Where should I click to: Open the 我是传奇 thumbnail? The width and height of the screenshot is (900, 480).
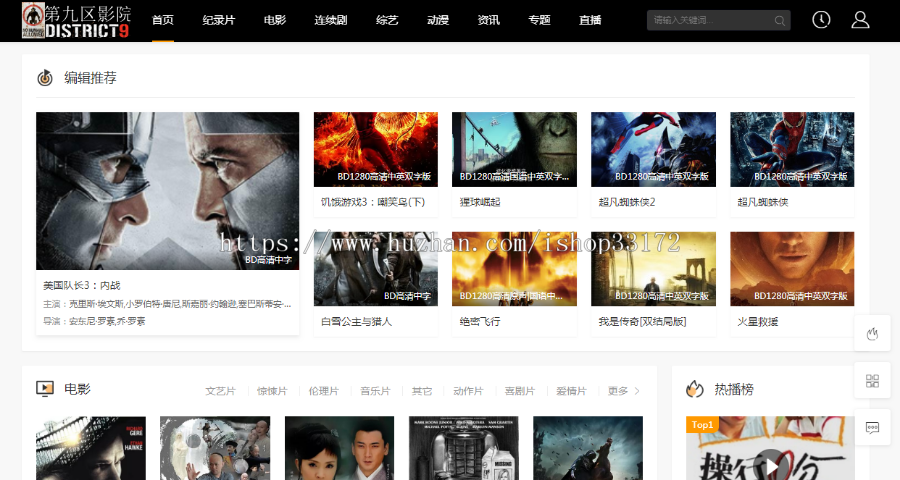point(653,269)
